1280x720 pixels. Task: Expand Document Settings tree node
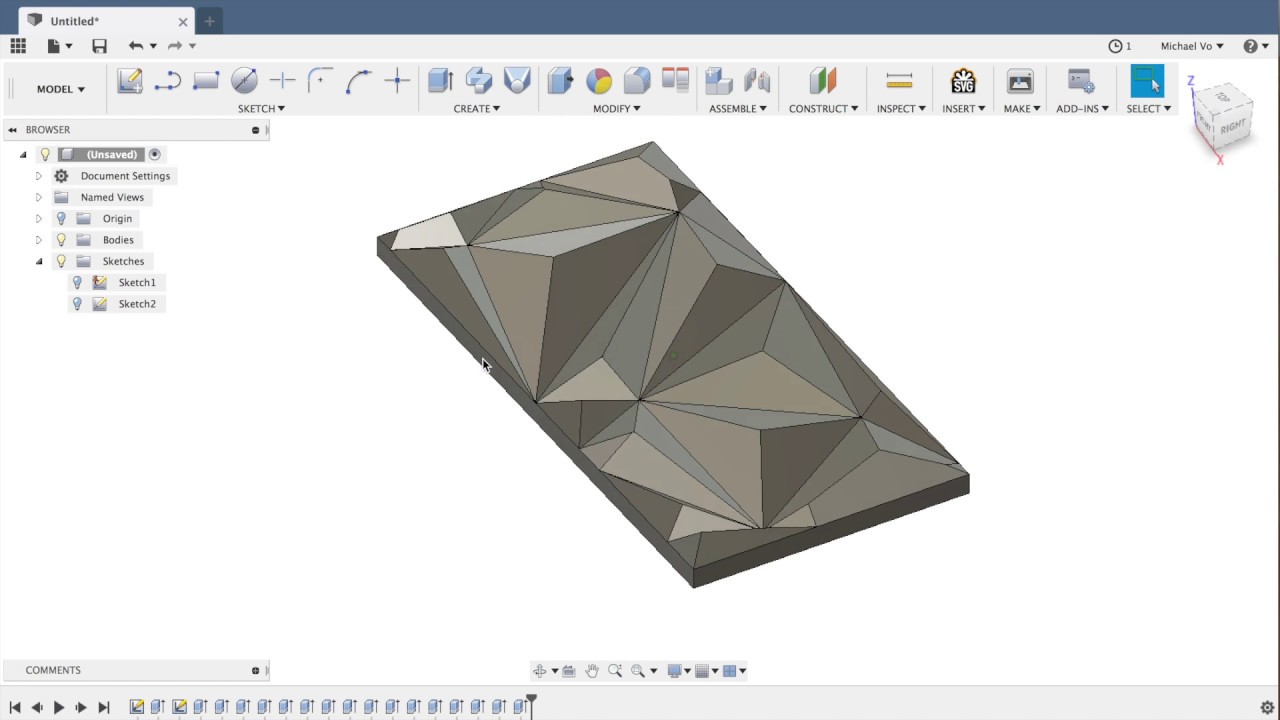coord(39,176)
